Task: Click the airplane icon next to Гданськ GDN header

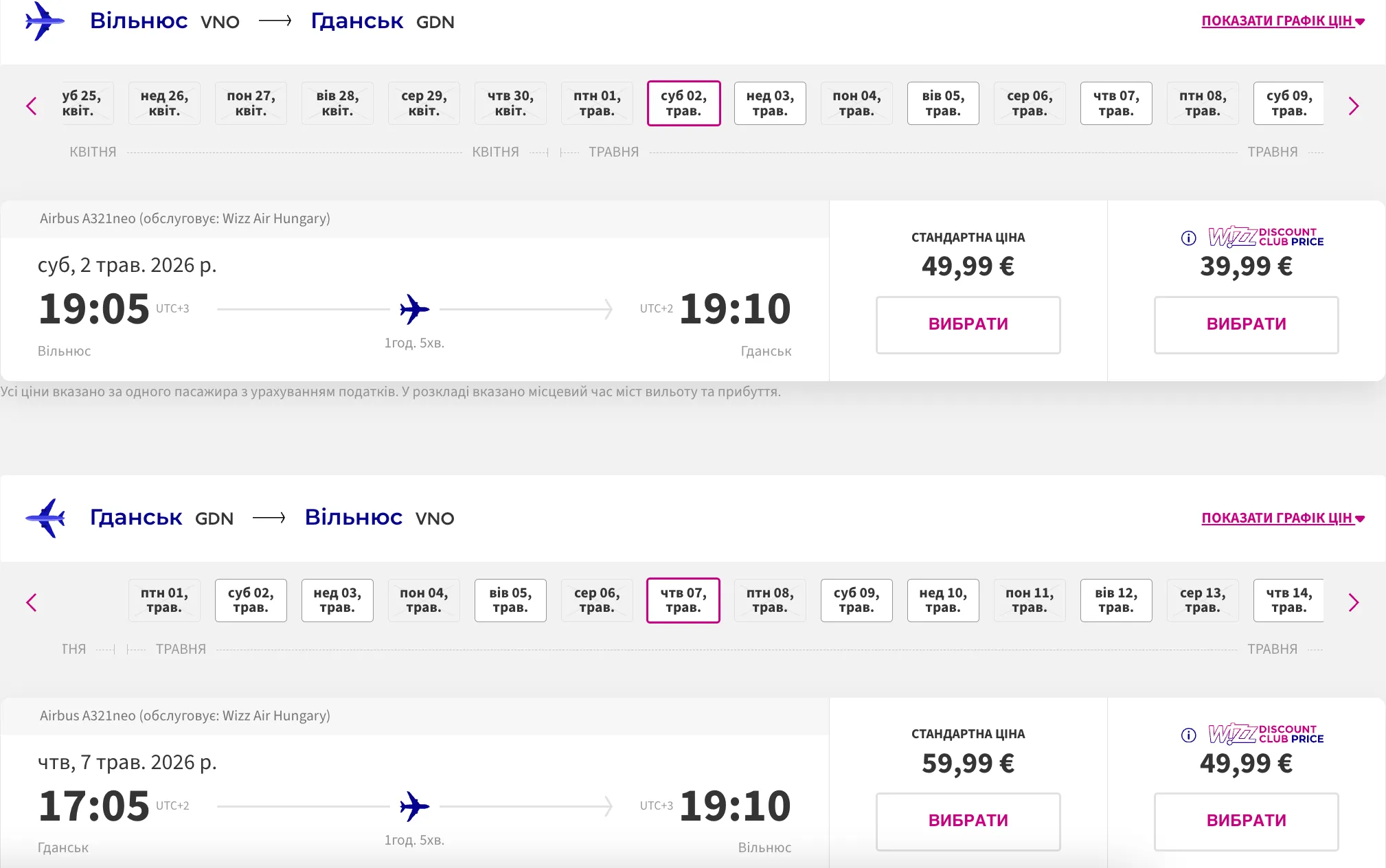Action: 45,518
